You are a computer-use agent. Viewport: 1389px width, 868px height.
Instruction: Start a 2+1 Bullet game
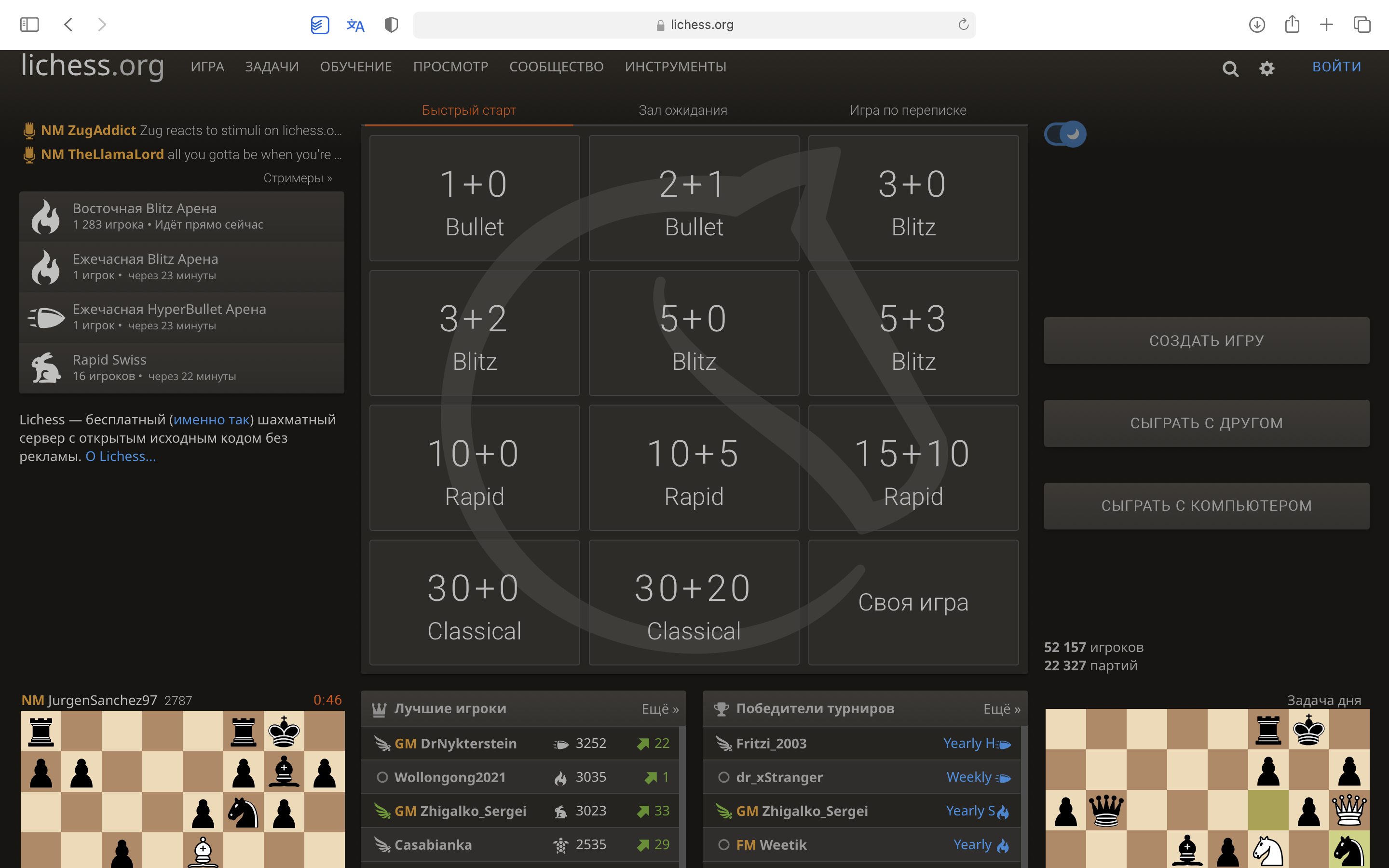point(694,198)
